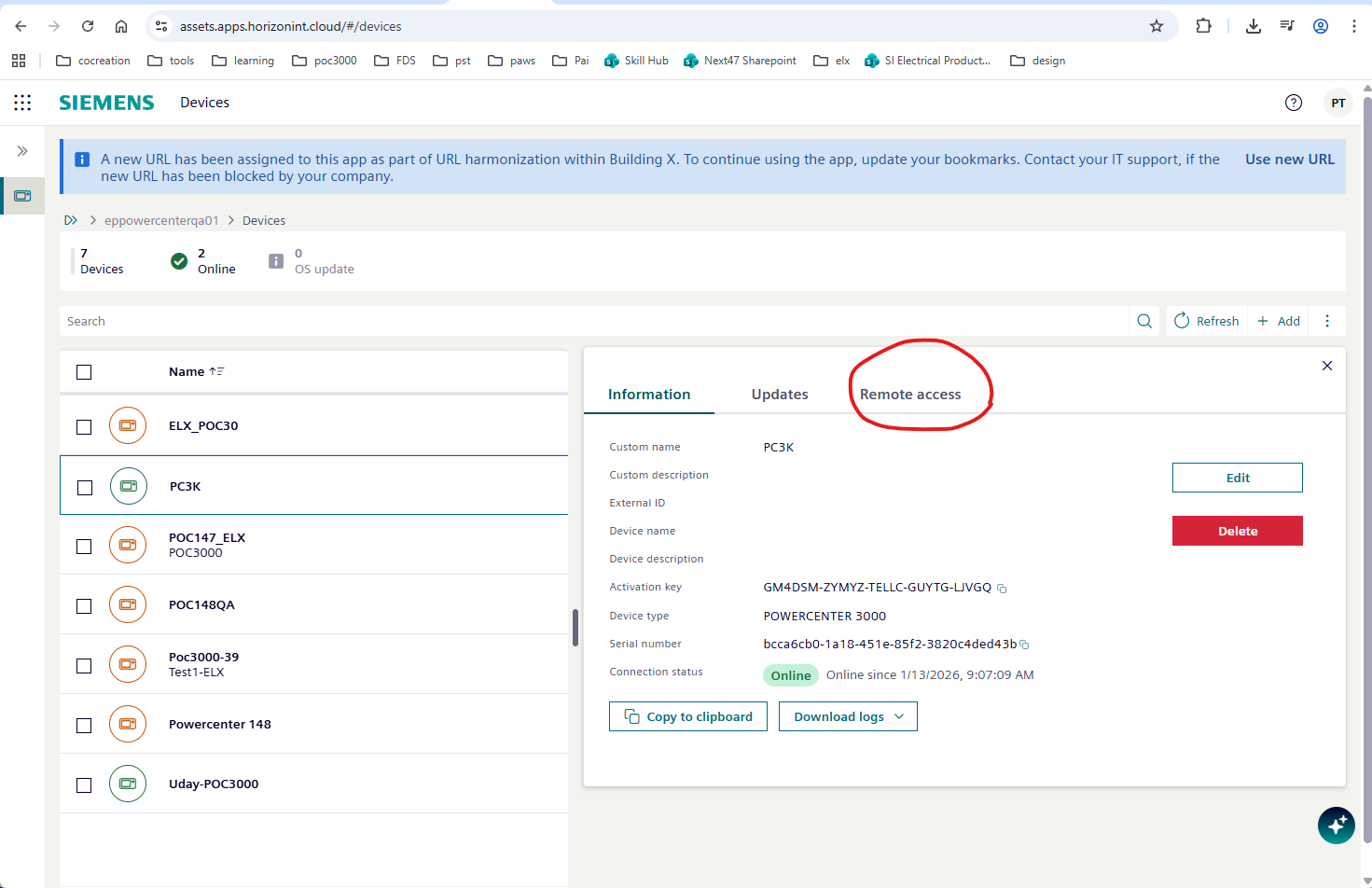Expand the Download logs dropdown
The height and width of the screenshot is (888, 1372).
848,716
